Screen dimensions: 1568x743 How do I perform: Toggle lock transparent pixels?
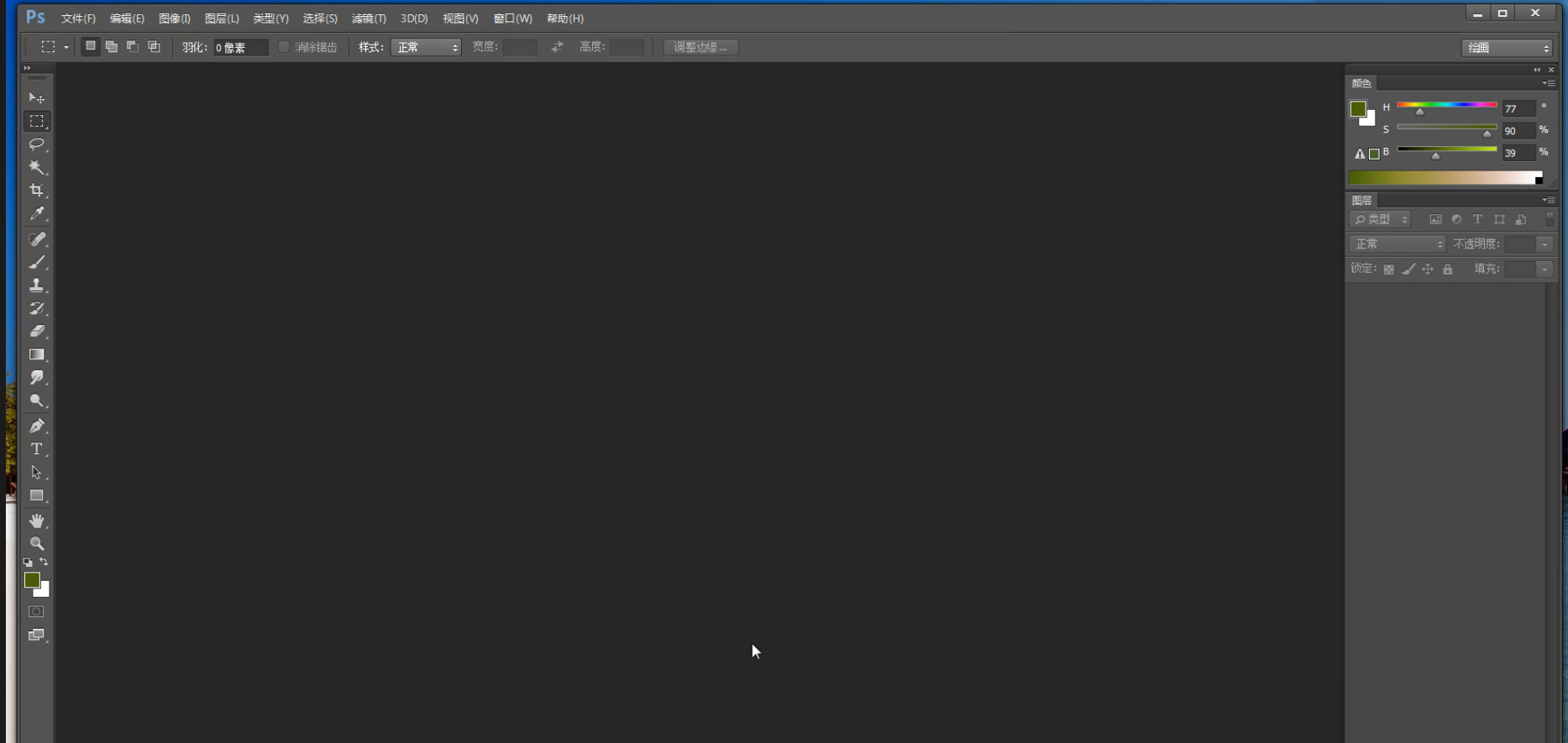tap(1388, 269)
